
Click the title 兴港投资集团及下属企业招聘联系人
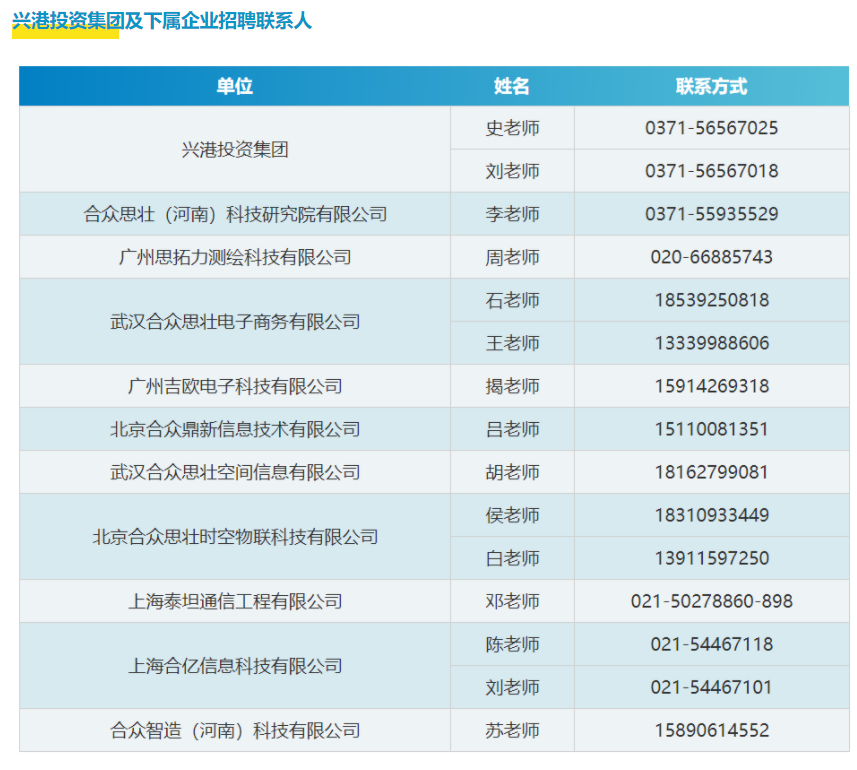pyautogui.click(x=162, y=21)
